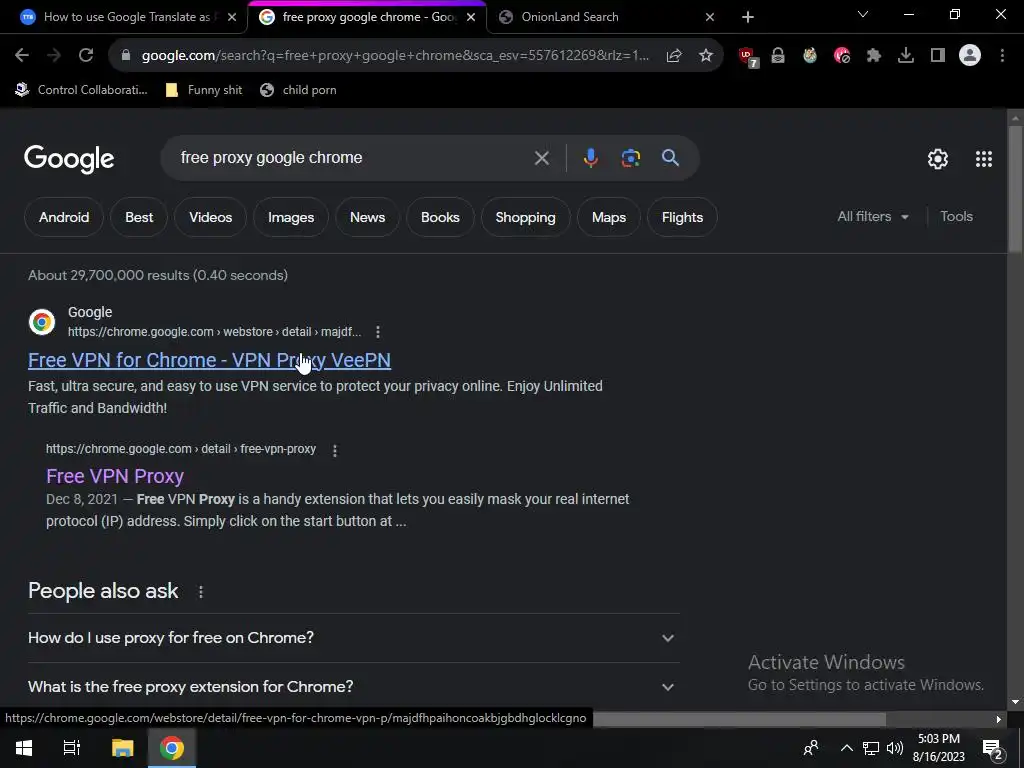Screen dimensions: 1024x768
Task: Open Task View on the taskbar
Action: click(72, 748)
